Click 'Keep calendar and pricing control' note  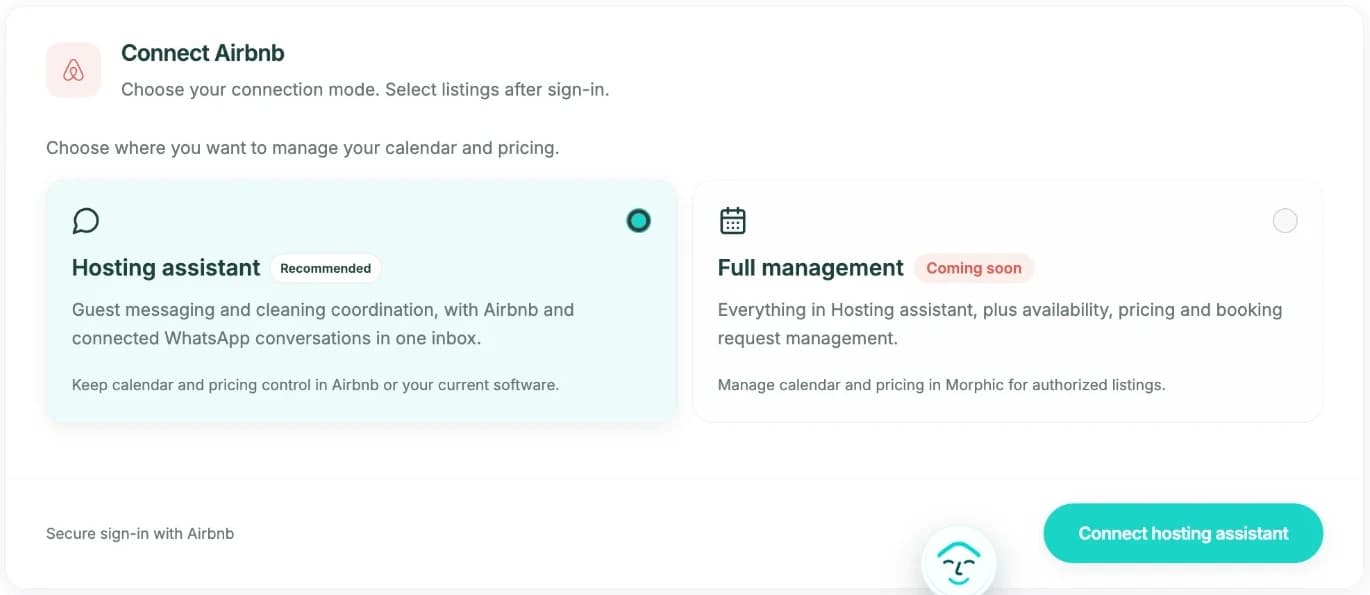pos(315,385)
